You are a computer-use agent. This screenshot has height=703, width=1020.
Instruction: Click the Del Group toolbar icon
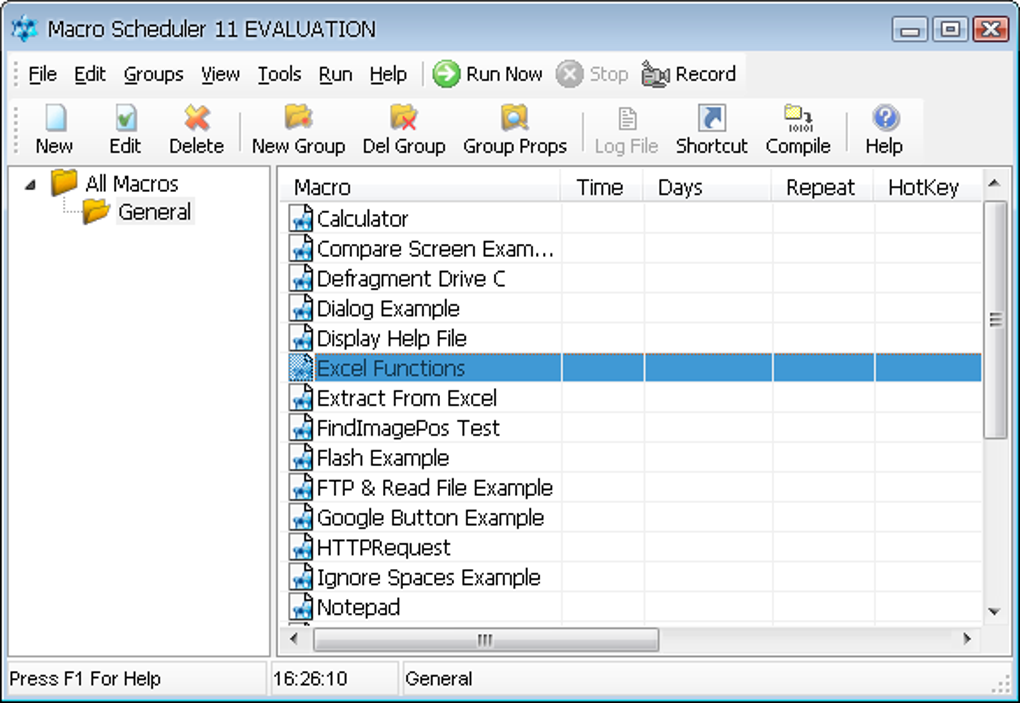tap(403, 118)
